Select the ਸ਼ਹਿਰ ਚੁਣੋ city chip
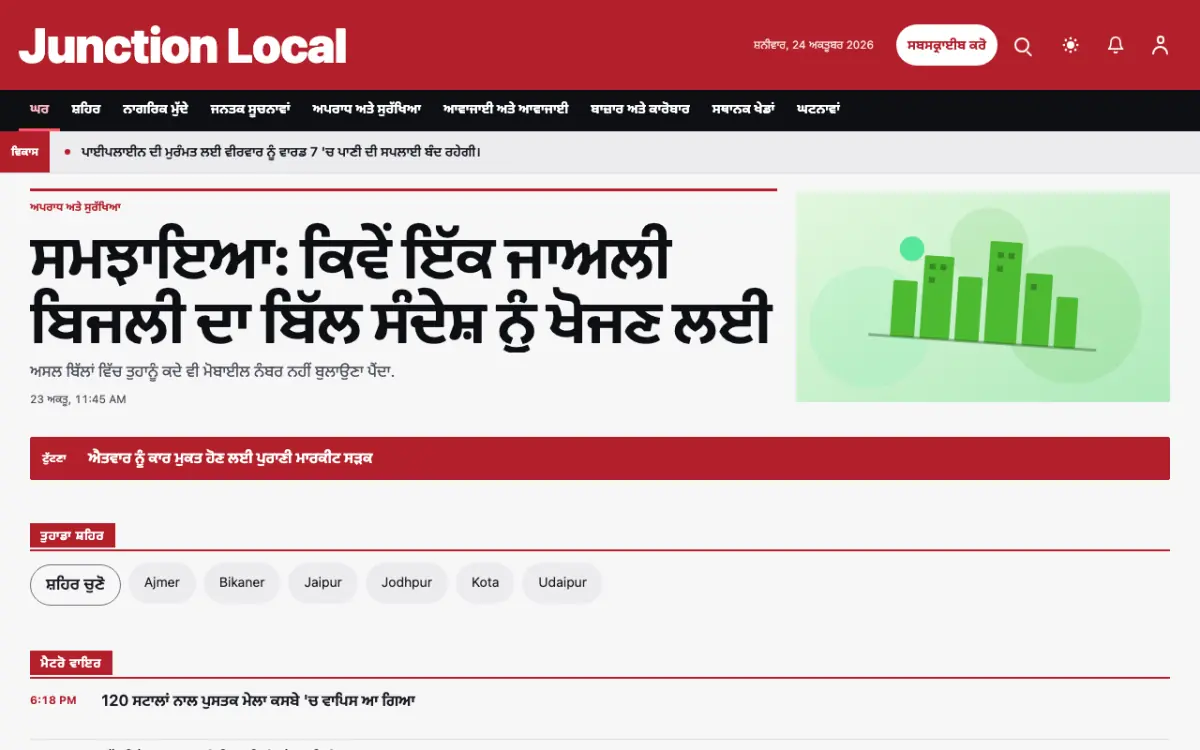 (x=75, y=585)
